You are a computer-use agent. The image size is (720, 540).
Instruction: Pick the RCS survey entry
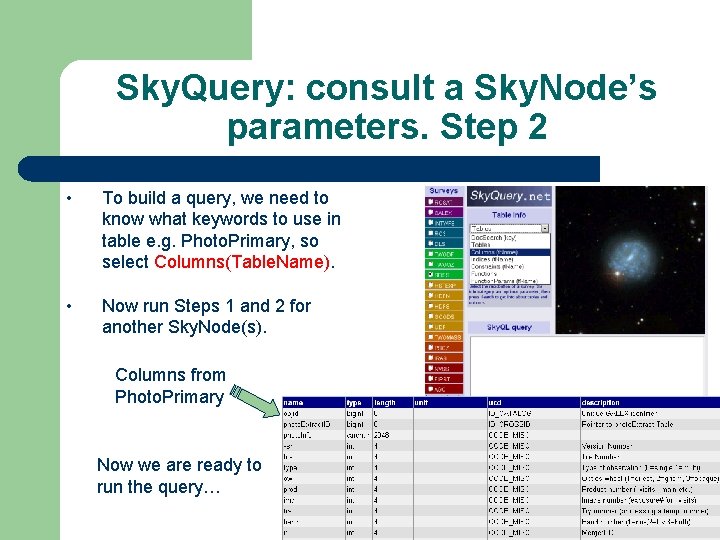coord(444,233)
